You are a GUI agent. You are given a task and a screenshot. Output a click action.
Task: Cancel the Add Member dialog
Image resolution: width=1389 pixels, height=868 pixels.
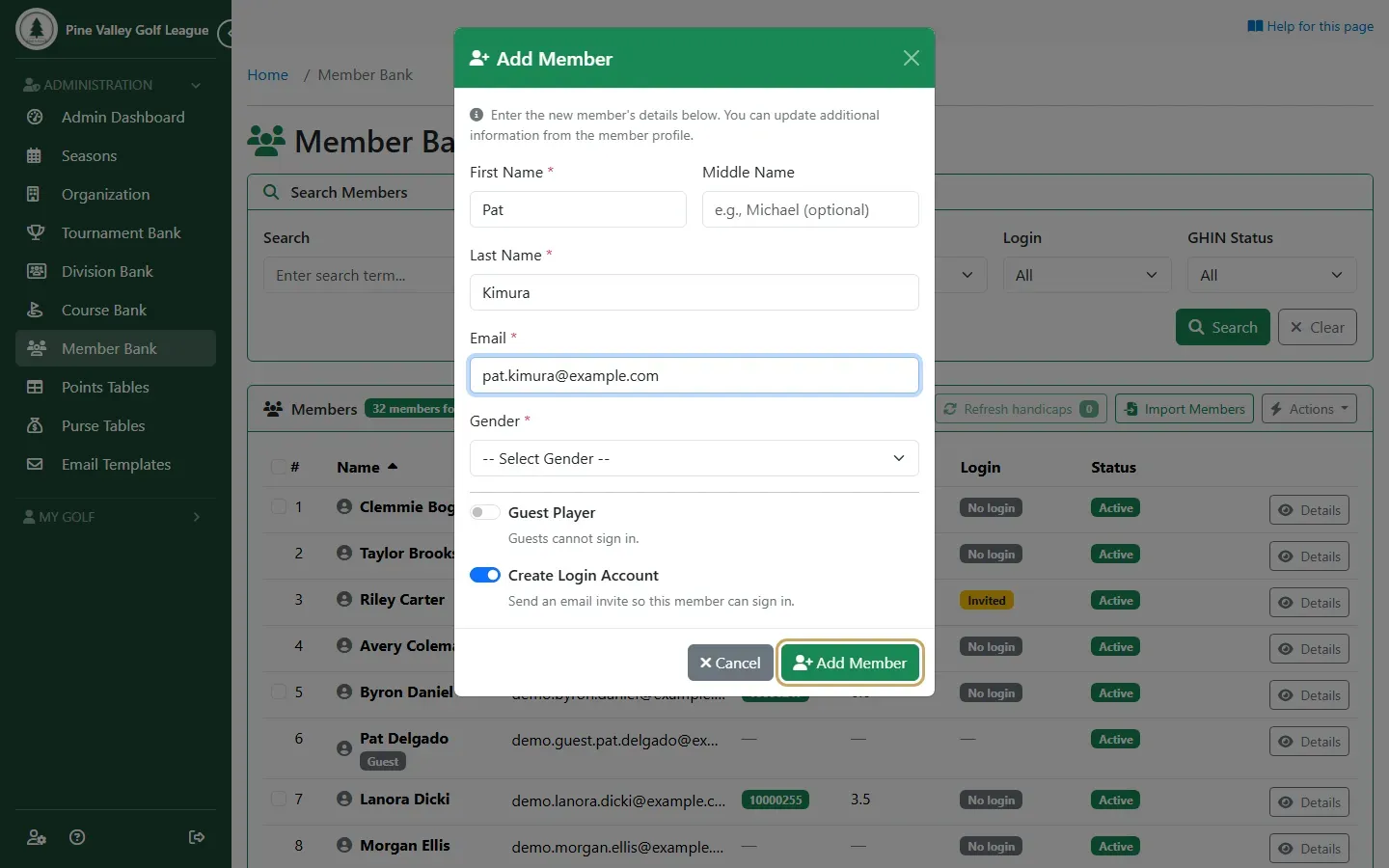730,663
